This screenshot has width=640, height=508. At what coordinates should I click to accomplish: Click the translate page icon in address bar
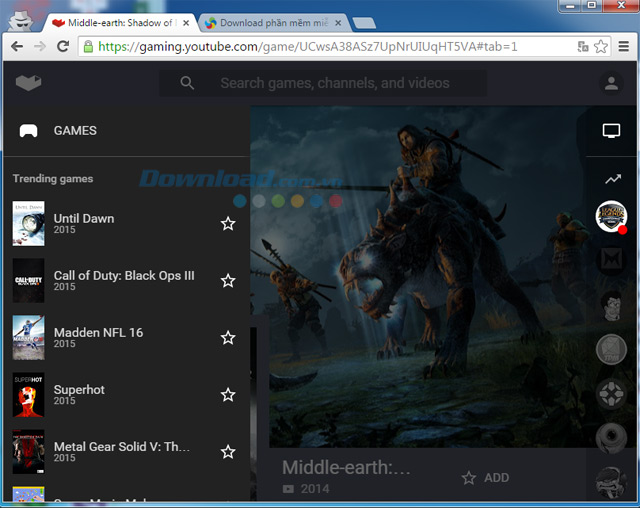(583, 47)
